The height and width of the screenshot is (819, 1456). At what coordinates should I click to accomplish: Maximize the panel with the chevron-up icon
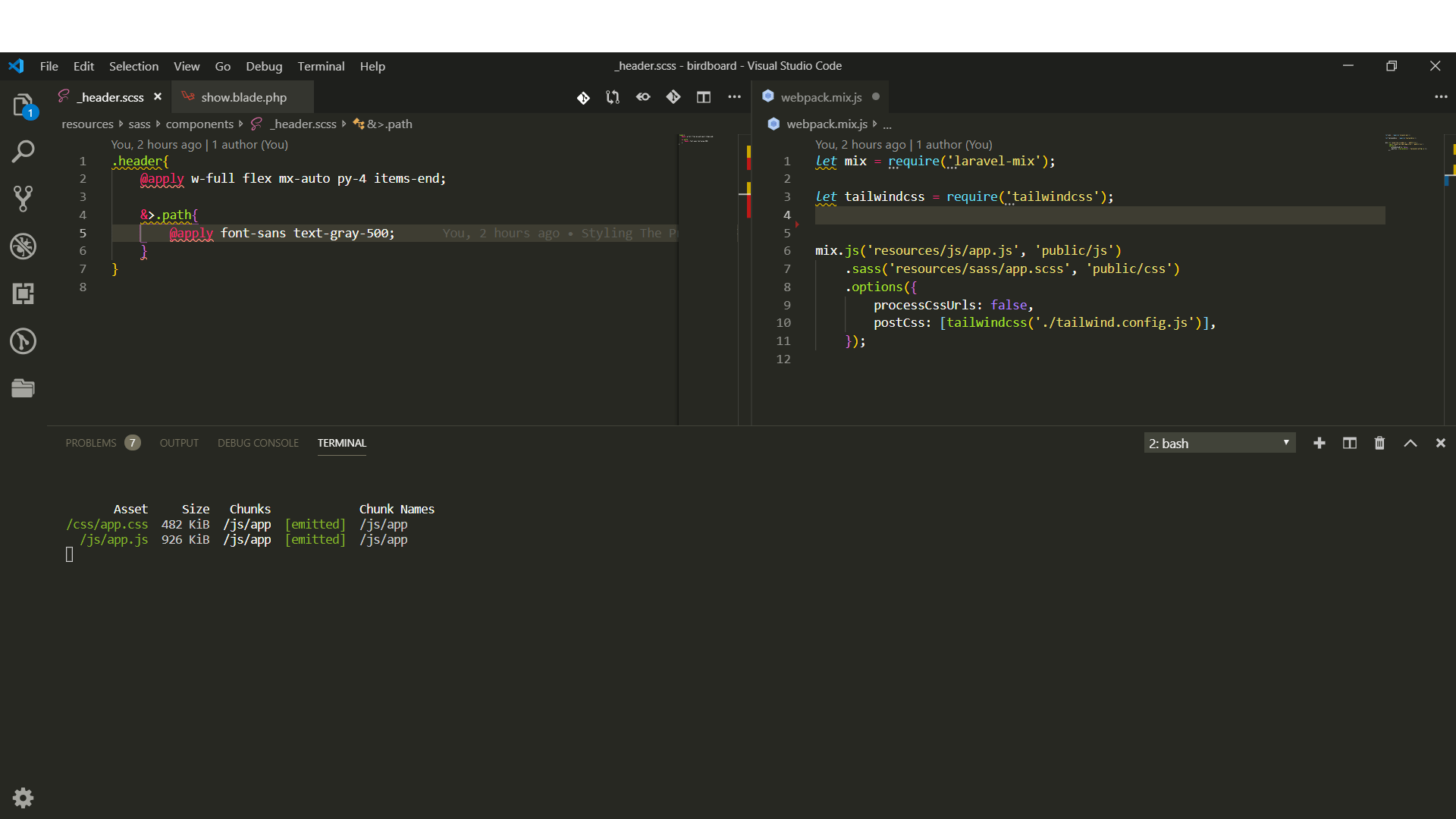click(x=1410, y=443)
